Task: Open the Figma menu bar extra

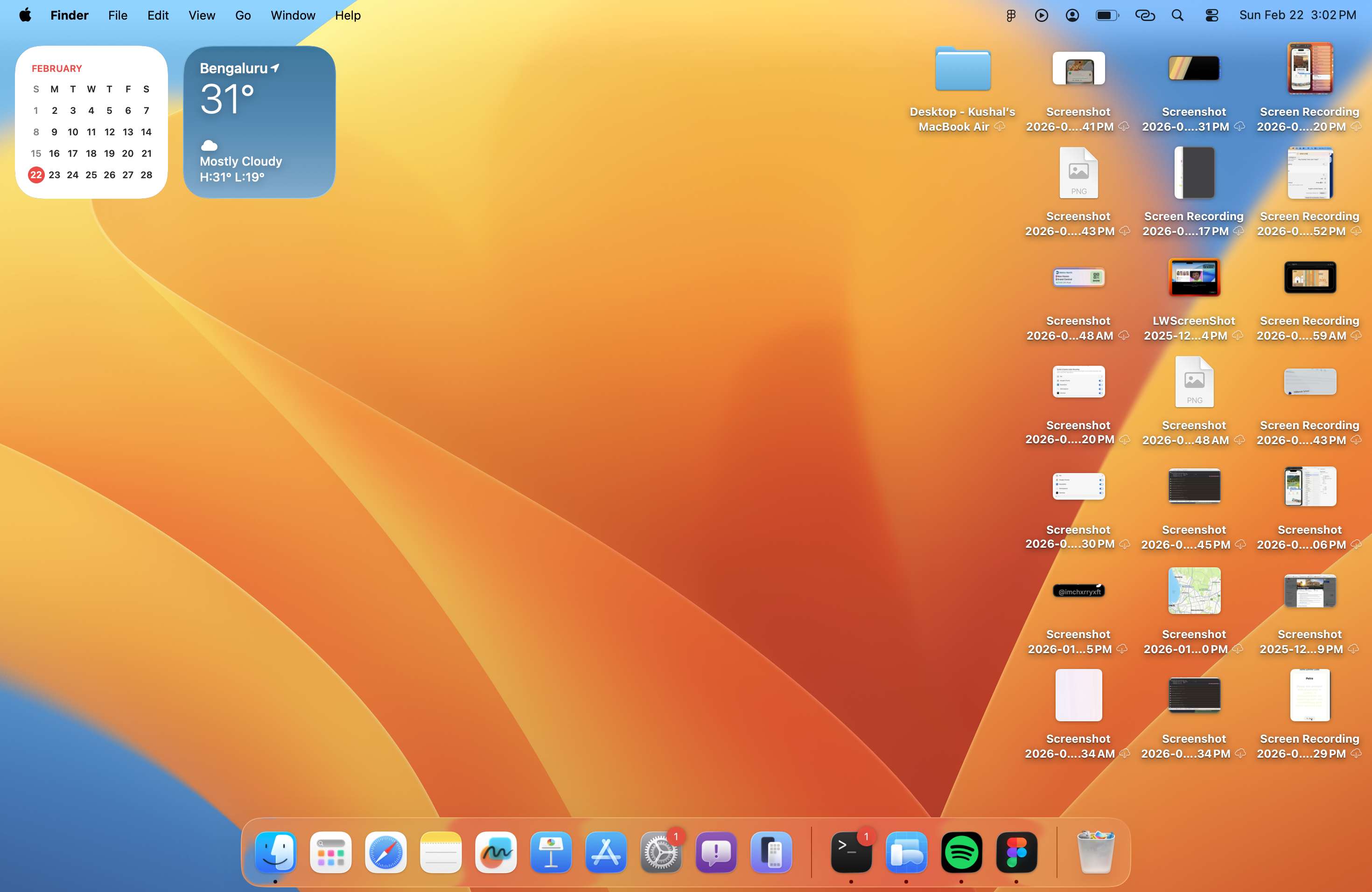Action: click(x=1010, y=15)
